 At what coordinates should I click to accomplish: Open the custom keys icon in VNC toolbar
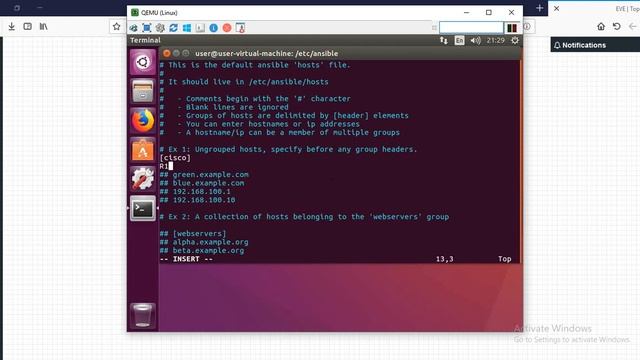coord(200,28)
